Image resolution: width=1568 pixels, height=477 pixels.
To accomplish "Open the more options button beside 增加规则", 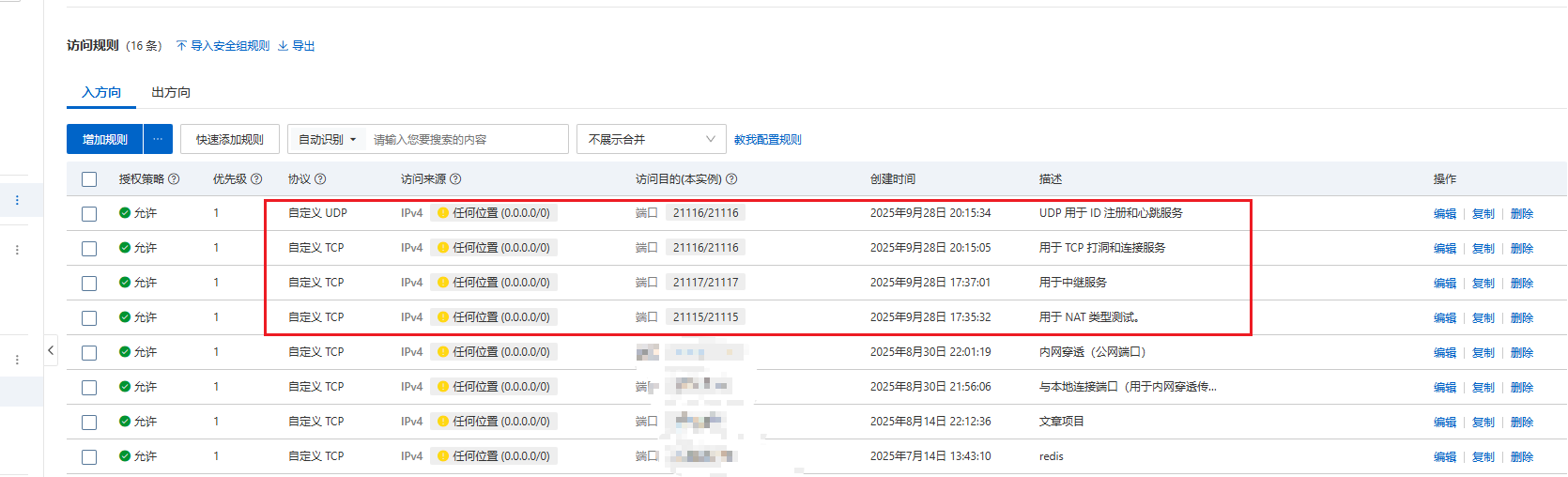I will 158,139.
